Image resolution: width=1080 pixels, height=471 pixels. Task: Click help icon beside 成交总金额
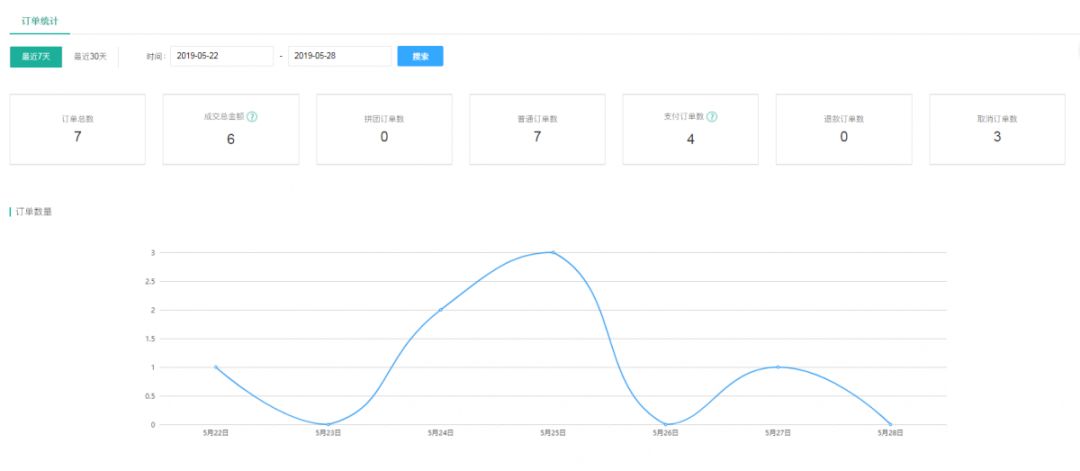[252, 116]
